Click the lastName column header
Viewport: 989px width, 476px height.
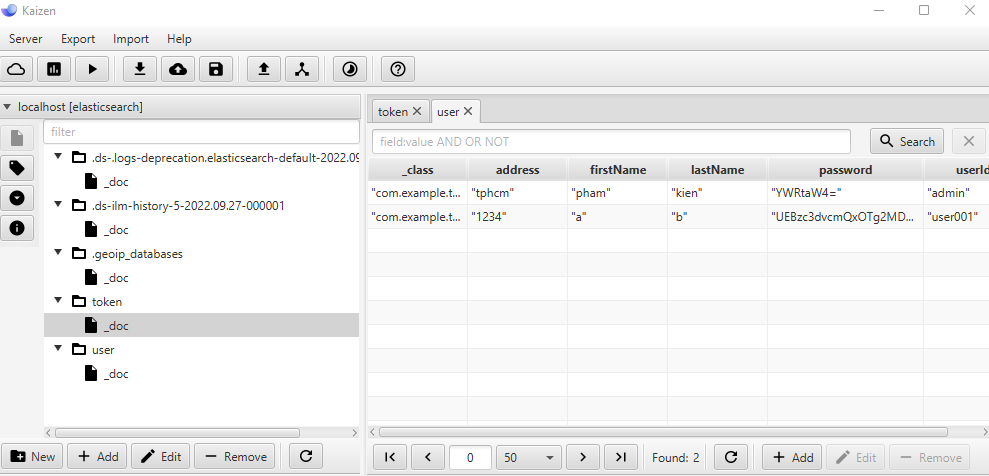click(717, 170)
